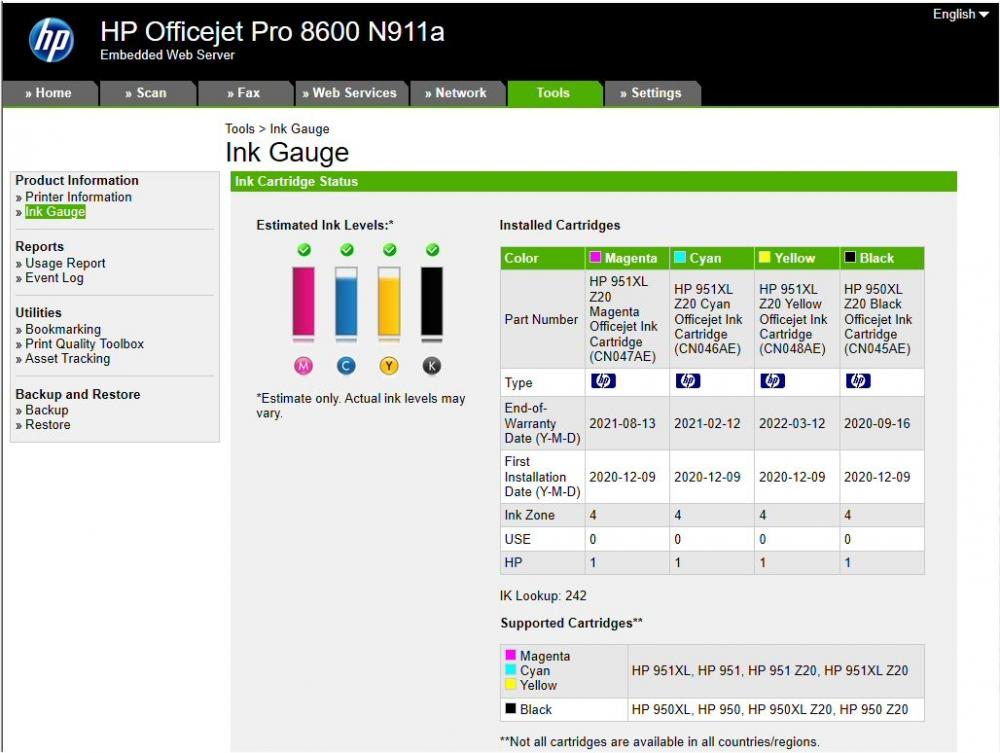Open the Scan tab
Screen dimensions: 1000x753
tap(146, 93)
